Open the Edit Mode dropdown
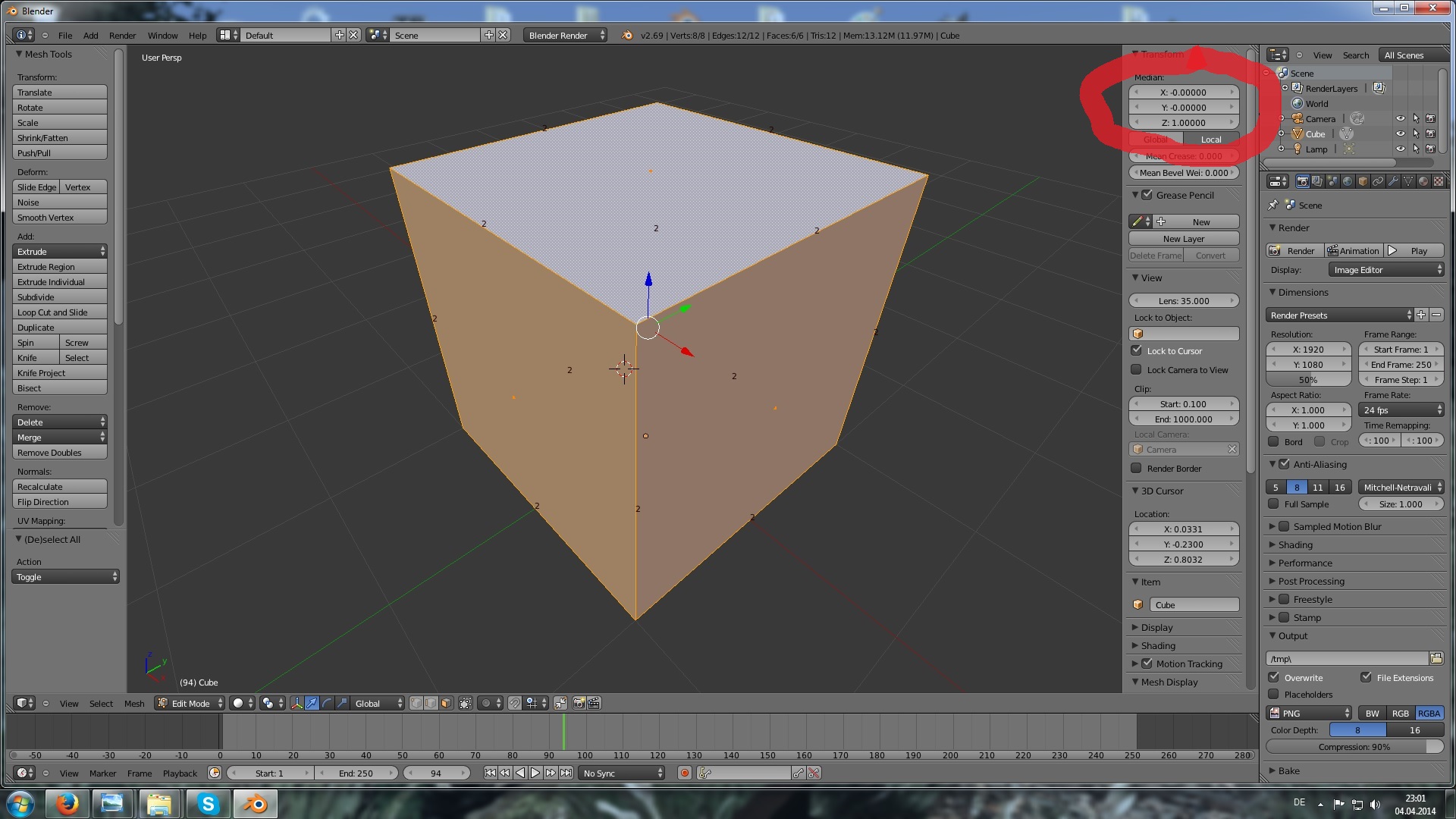 [x=190, y=703]
